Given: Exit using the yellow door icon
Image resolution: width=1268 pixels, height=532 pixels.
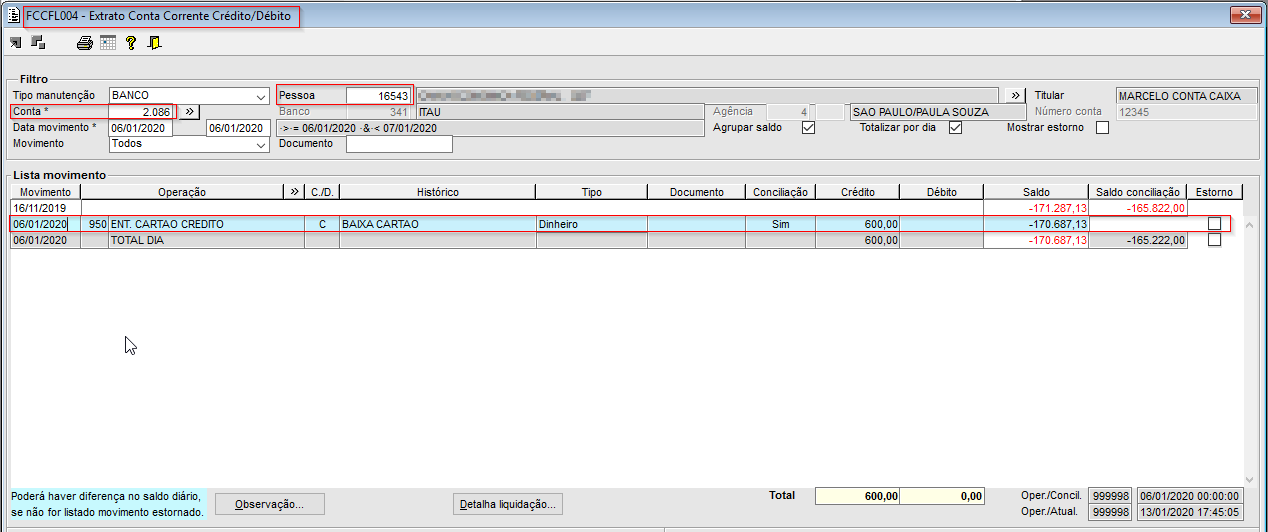Looking at the screenshot, I should pyautogui.click(x=154, y=43).
